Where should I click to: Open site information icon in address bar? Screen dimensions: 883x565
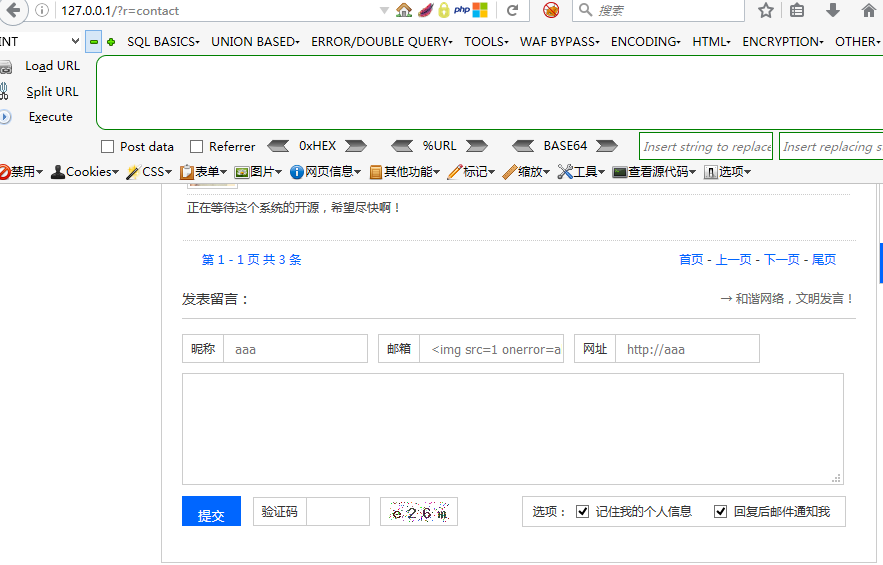tap(42, 10)
